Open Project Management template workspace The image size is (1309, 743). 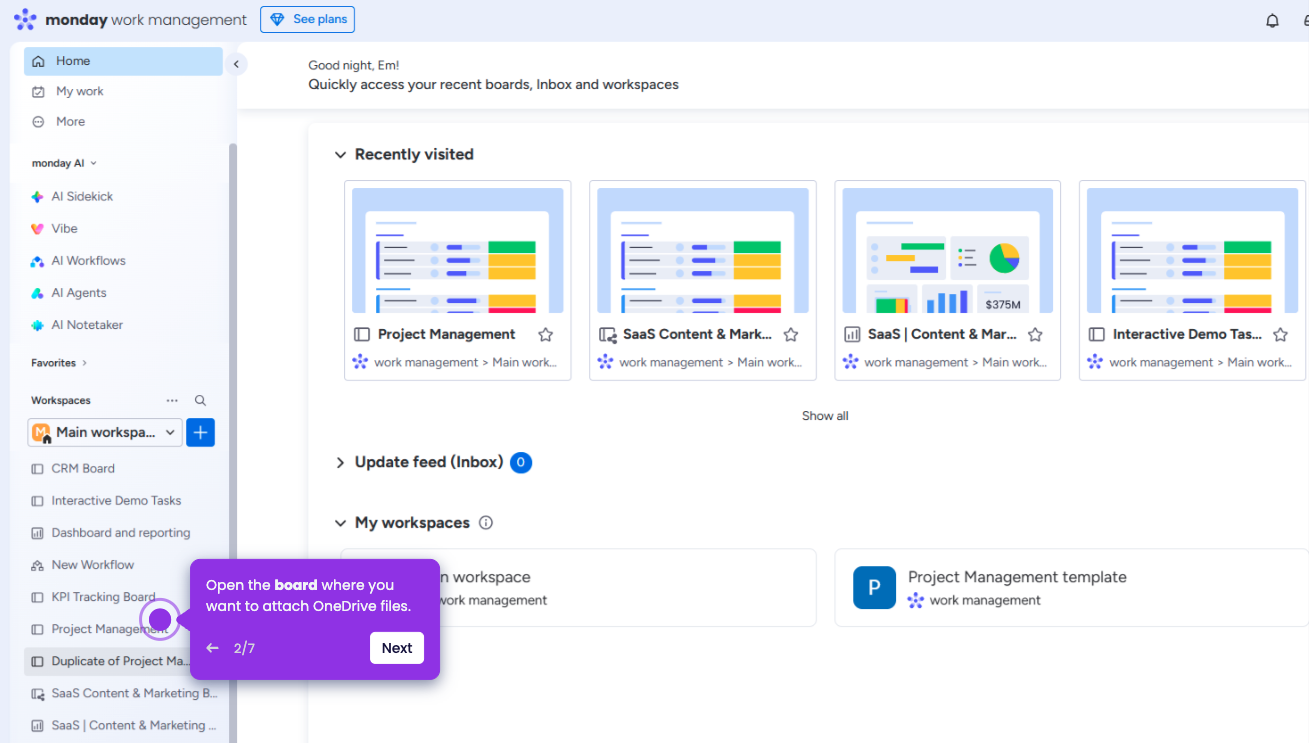click(x=1071, y=588)
